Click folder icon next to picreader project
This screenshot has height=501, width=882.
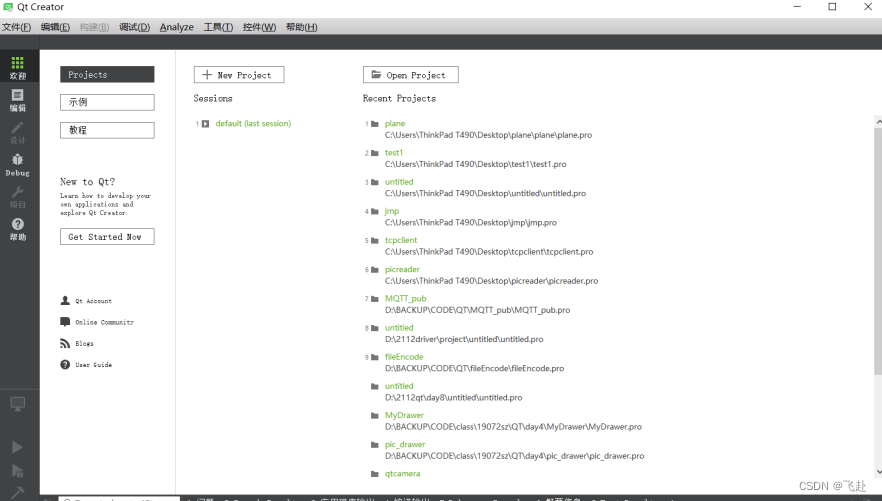pyautogui.click(x=375, y=270)
